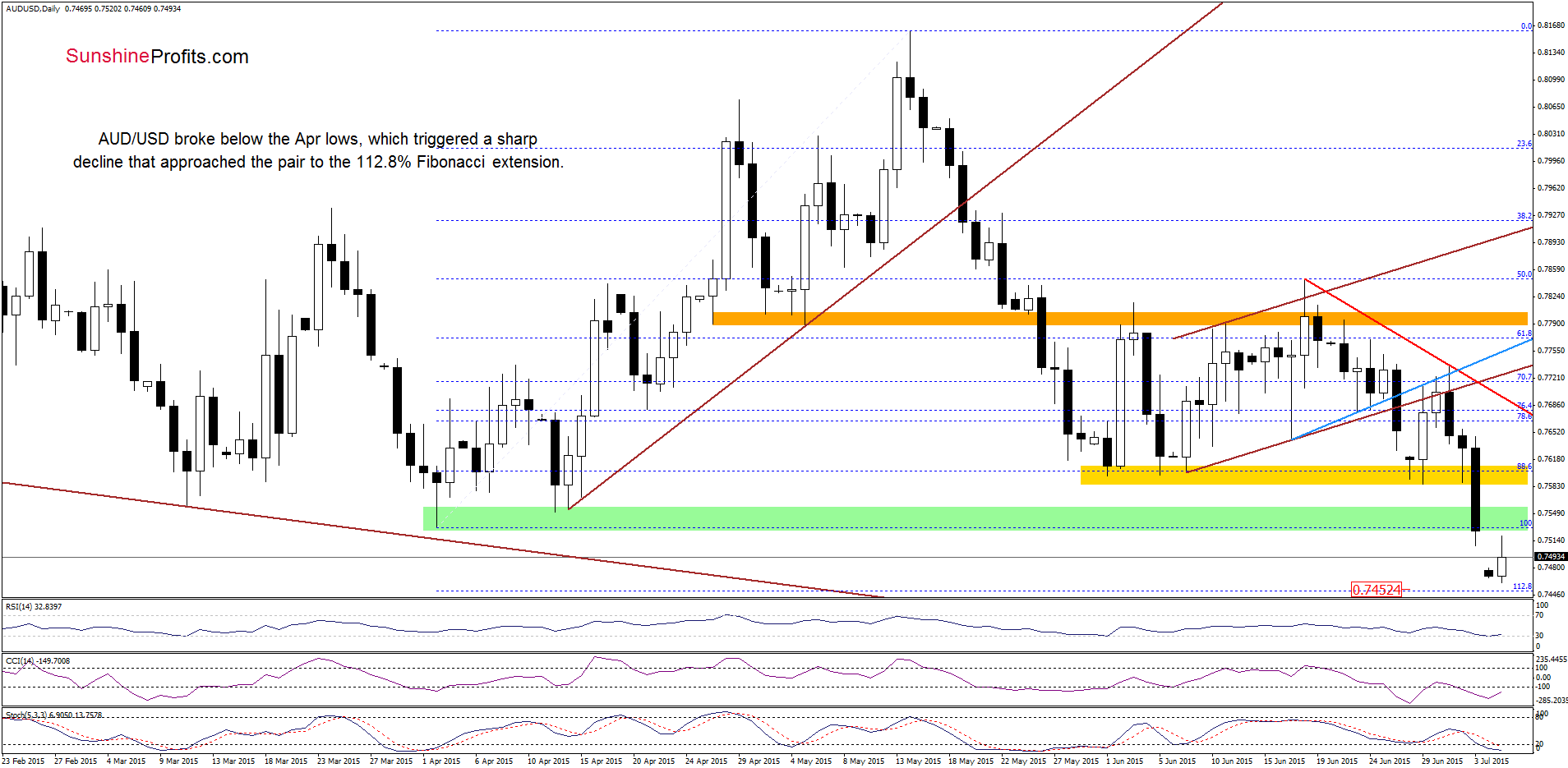Click the 29 Apr 2015 date label
1568x768 pixels.
point(759,761)
